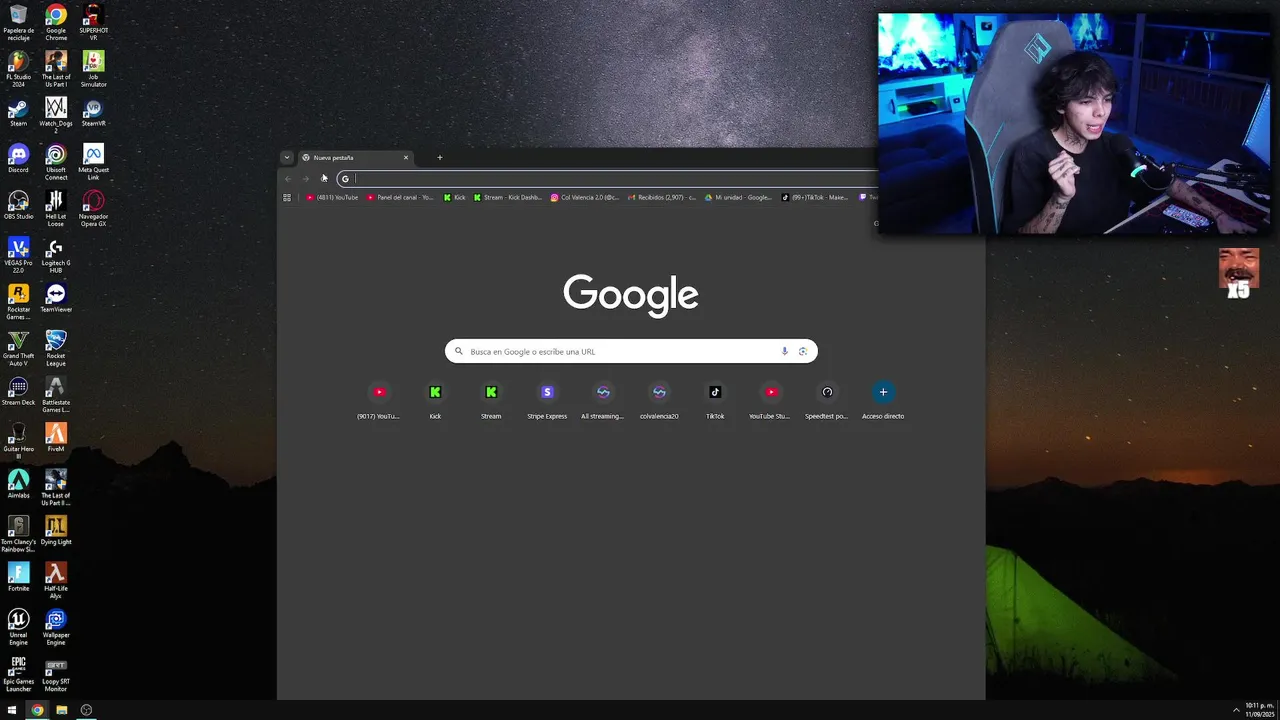This screenshot has width=1280, height=720.
Task: Open a new tab with the plus button
Action: pos(439,157)
